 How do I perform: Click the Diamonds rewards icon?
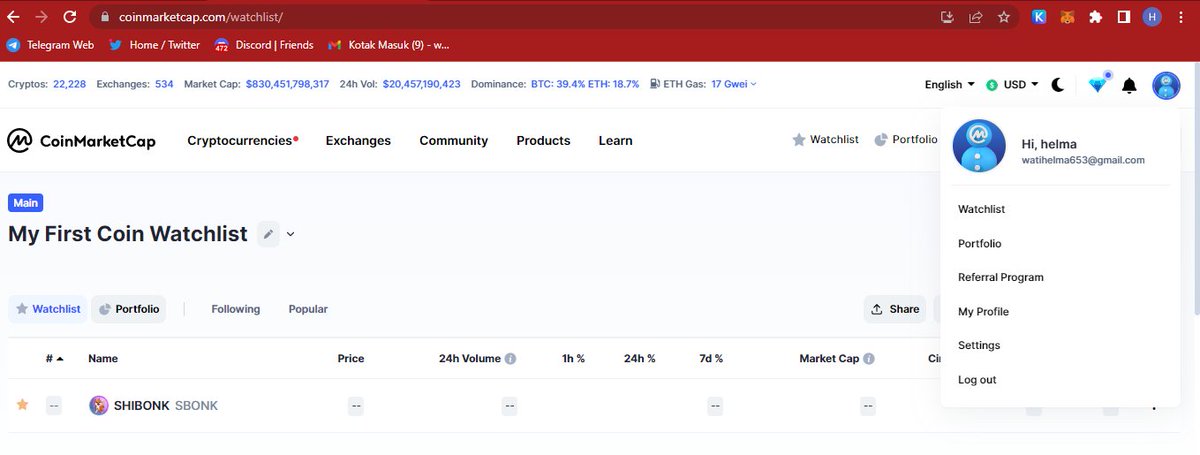[1098, 85]
